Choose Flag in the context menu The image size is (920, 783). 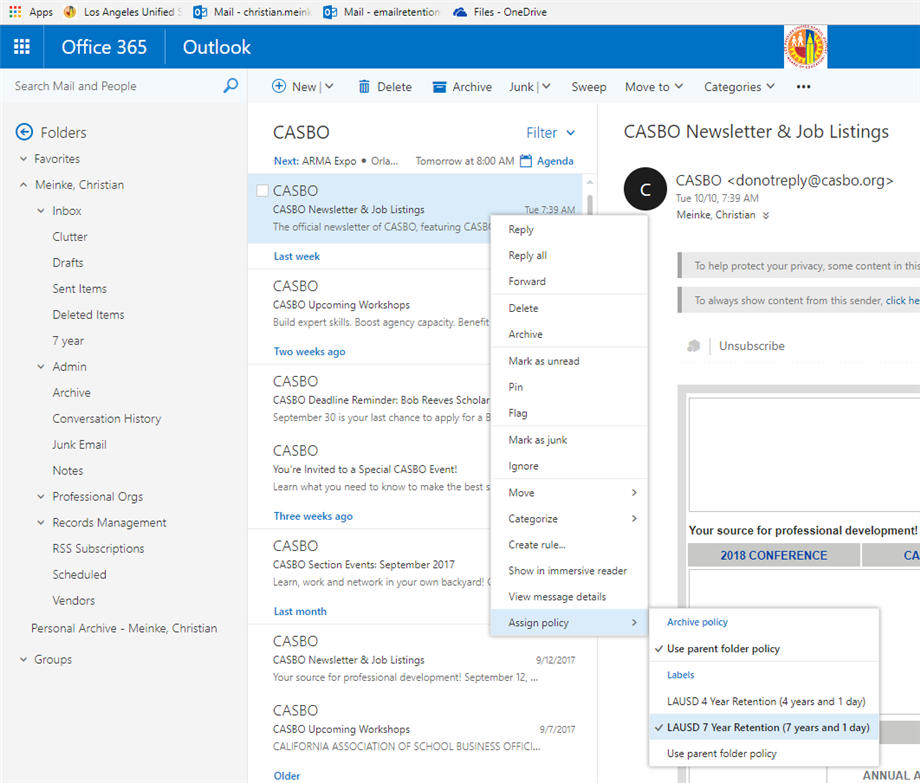[x=569, y=412]
